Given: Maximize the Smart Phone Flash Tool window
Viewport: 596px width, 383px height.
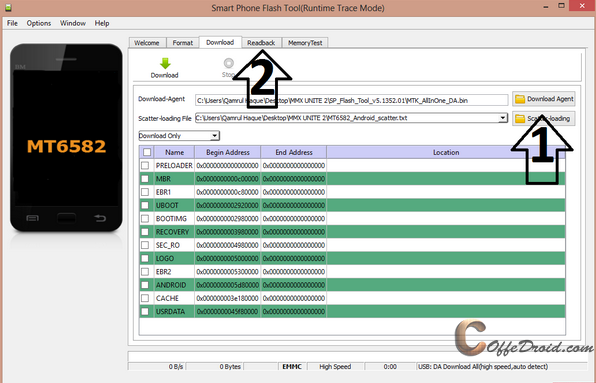Looking at the screenshot, I should click(x=561, y=6).
